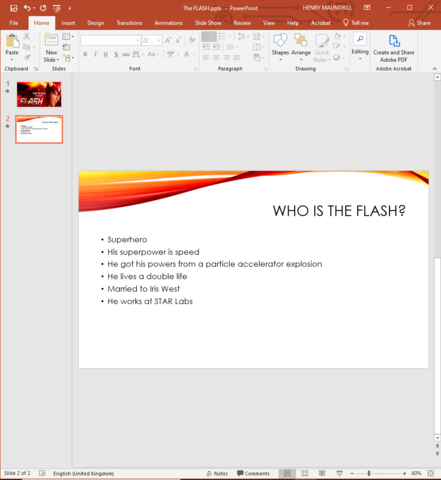
Task: Toggle Underline formatting
Action: pyautogui.click(x=106, y=54)
